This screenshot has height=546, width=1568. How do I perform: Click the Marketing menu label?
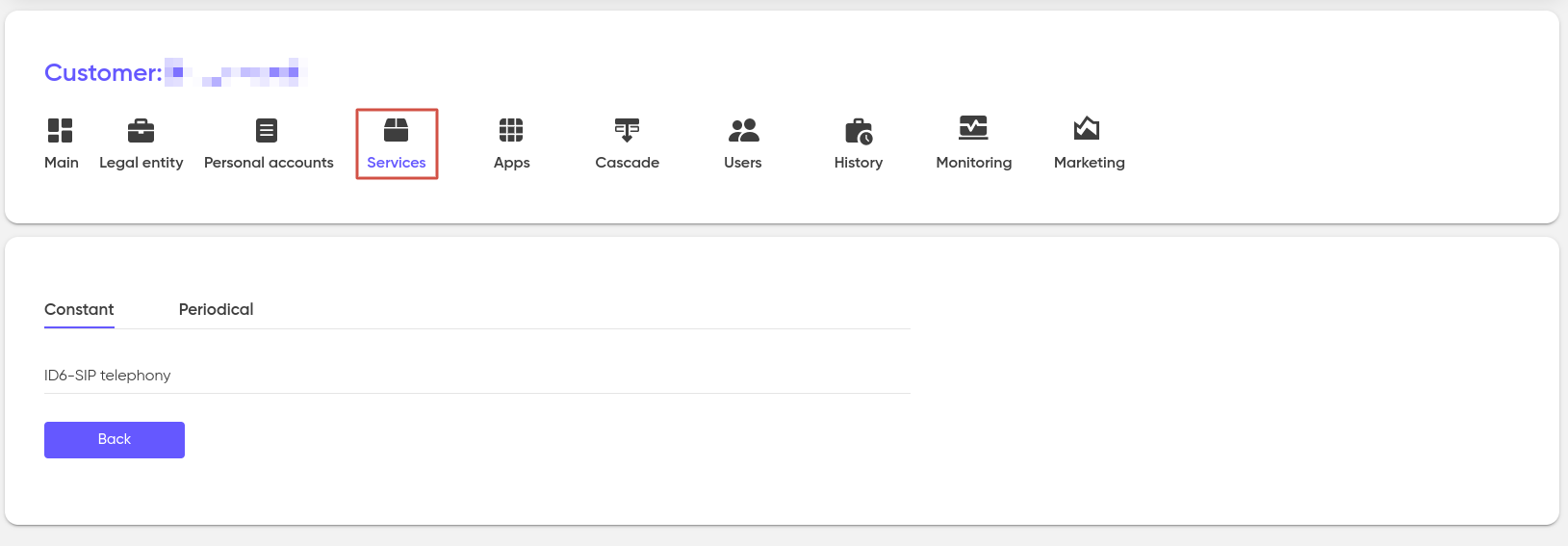[1089, 163]
